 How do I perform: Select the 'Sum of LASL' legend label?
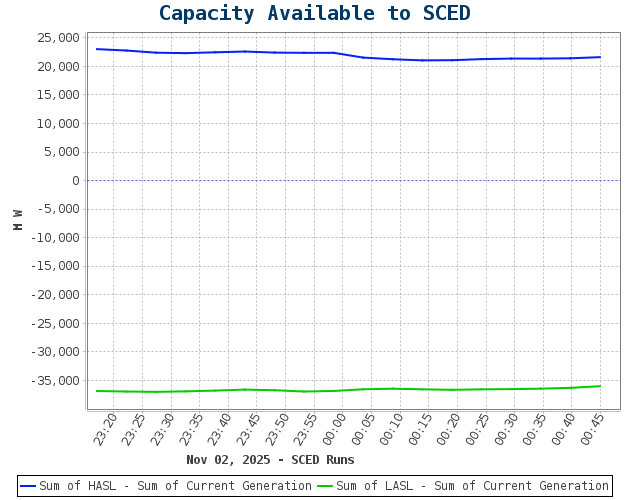[472, 486]
